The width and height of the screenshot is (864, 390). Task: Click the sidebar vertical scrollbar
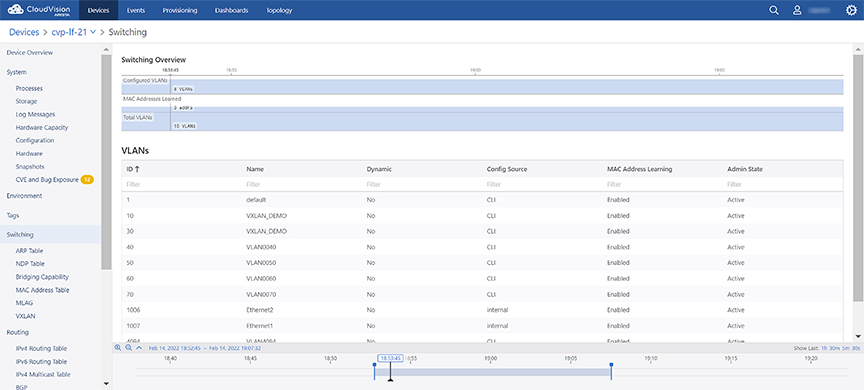click(106, 161)
